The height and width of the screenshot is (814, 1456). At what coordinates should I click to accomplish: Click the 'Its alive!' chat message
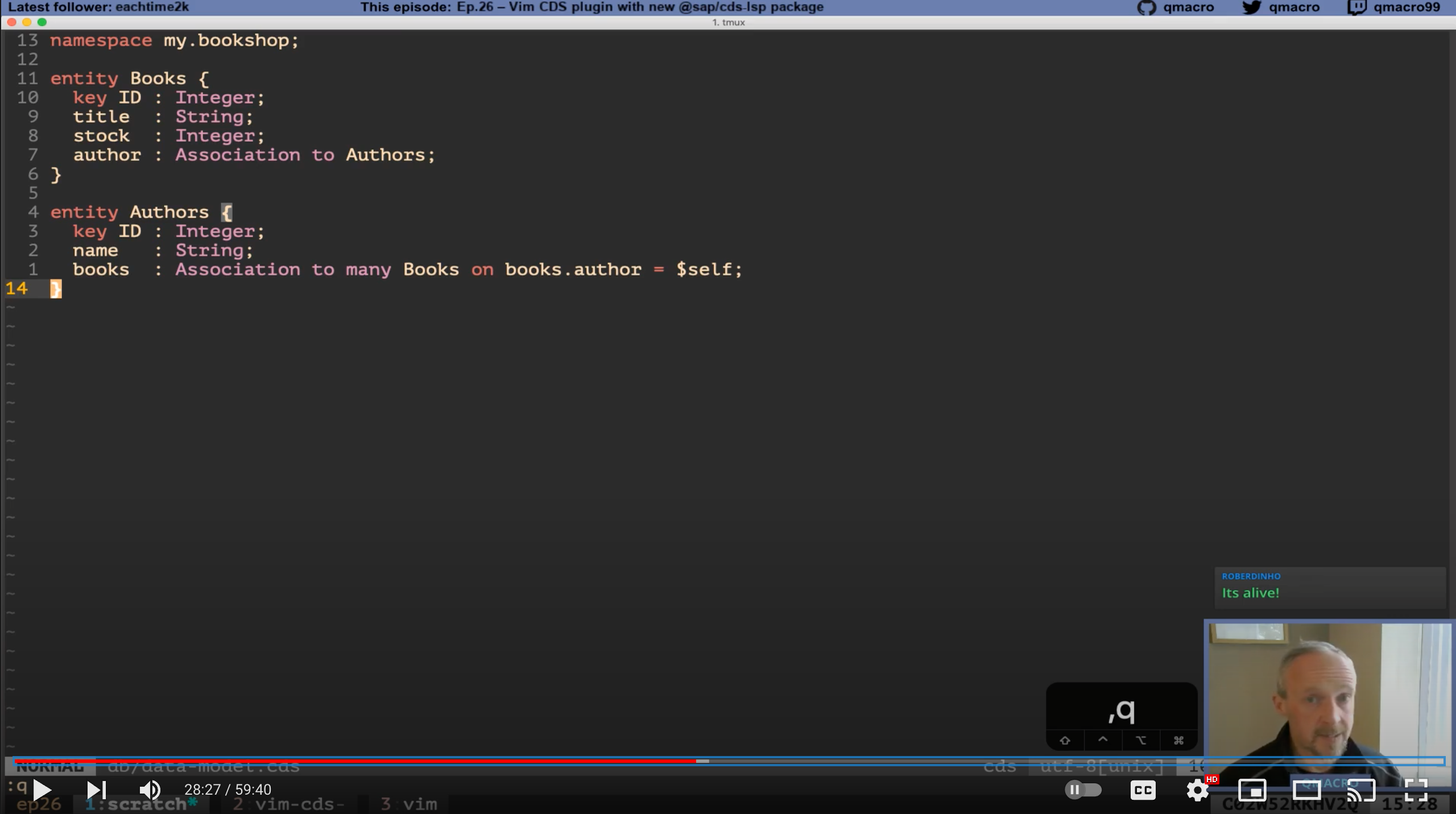tap(1250, 593)
